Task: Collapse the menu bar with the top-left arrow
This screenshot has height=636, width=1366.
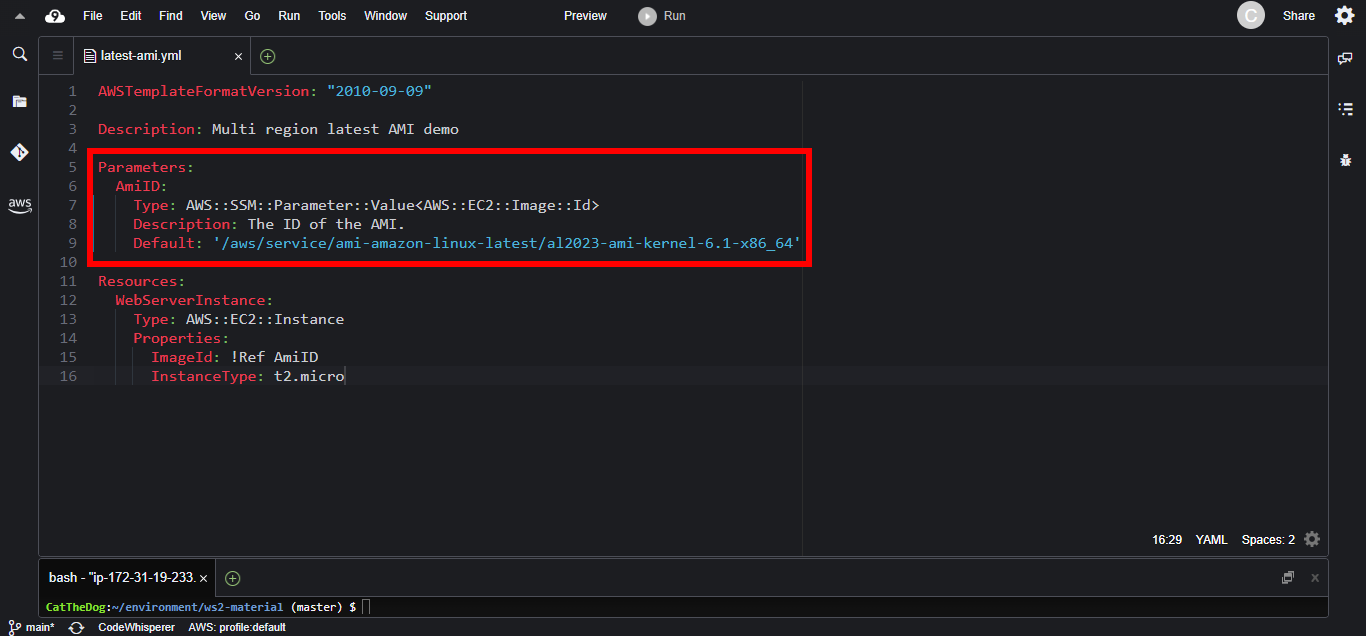Action: pyautogui.click(x=19, y=16)
